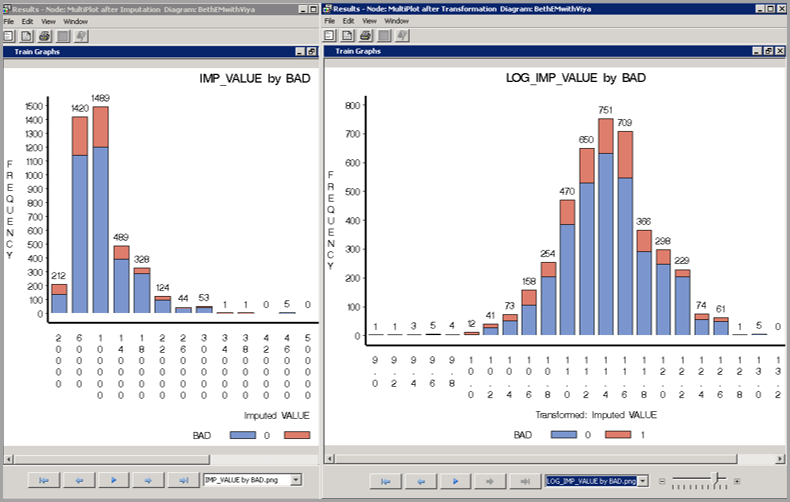The height and width of the screenshot is (502, 790).
Task: Click the zoom-out minus button beside slider
Action: [x=662, y=481]
